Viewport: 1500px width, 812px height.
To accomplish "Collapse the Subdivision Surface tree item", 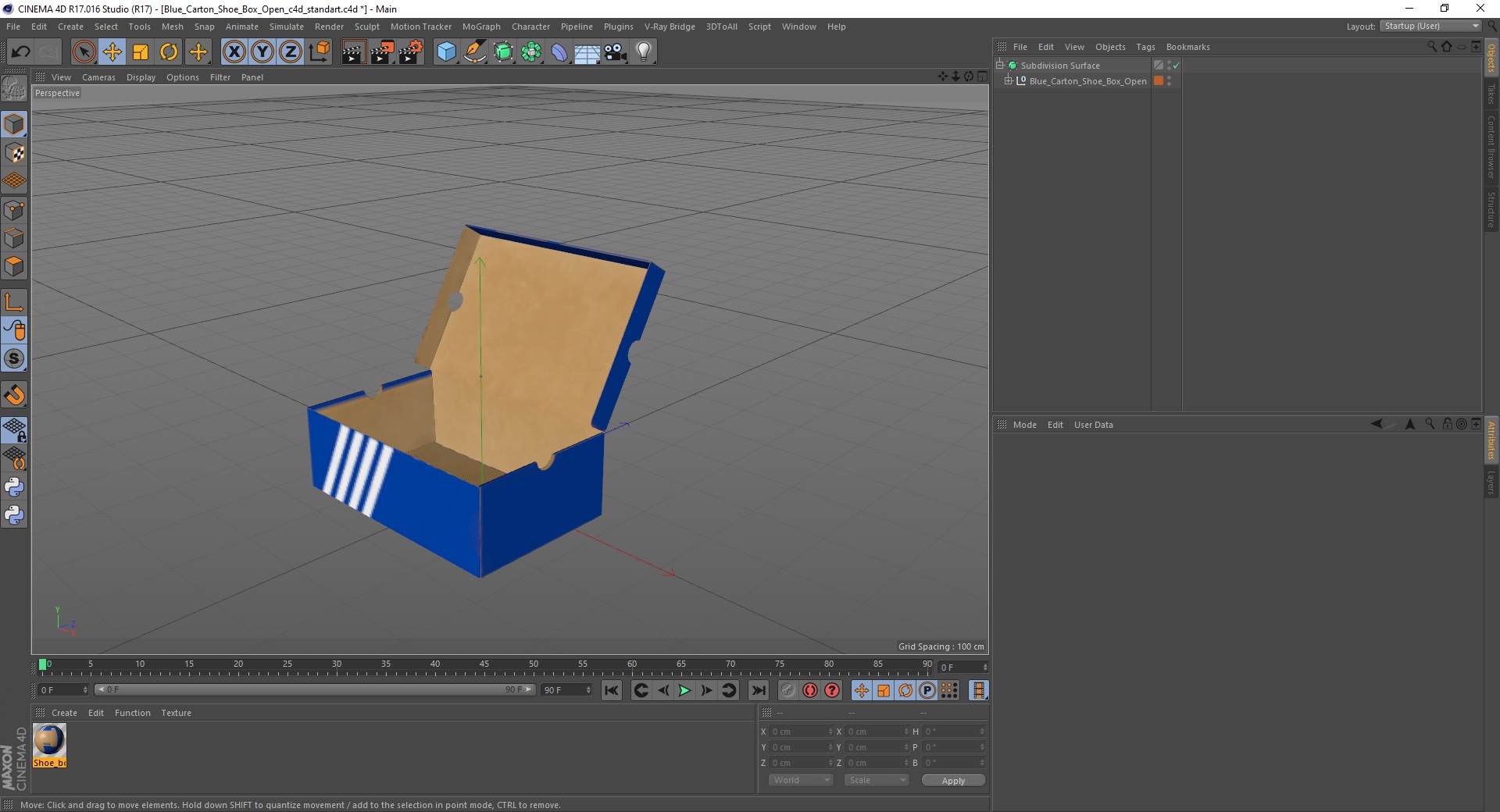I will [1000, 65].
